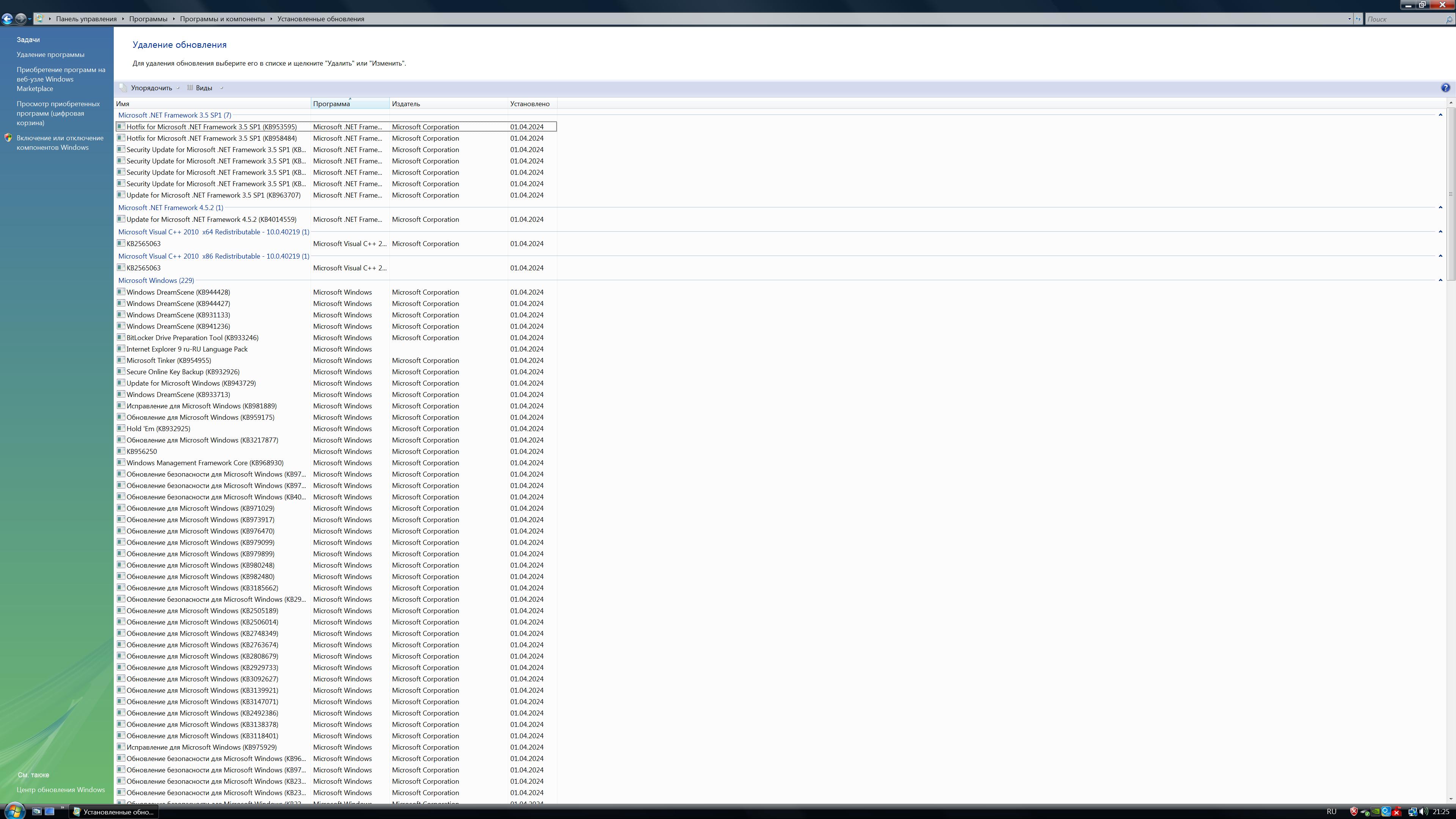
Task: Open the Упорядочить dropdown menu
Action: pyautogui.click(x=151, y=88)
